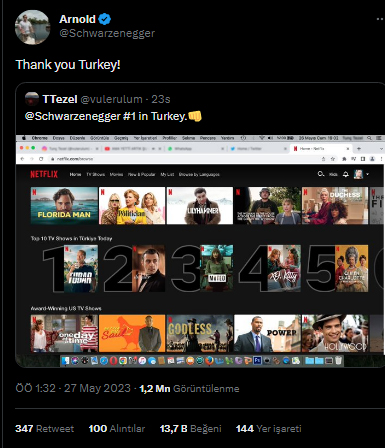Screen dimensions: 385x448
Task: Click the Photoshop icon in the dock
Action: point(257,360)
